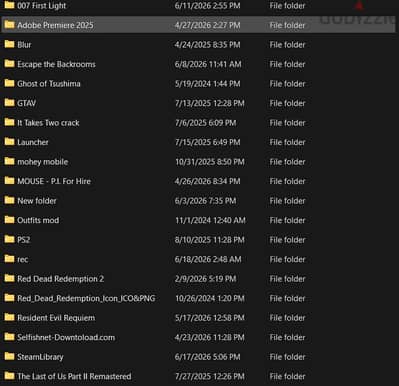Select the date 6/18/2026 2:48 AM
Screen dimensions: 399x386
(x=208, y=259)
